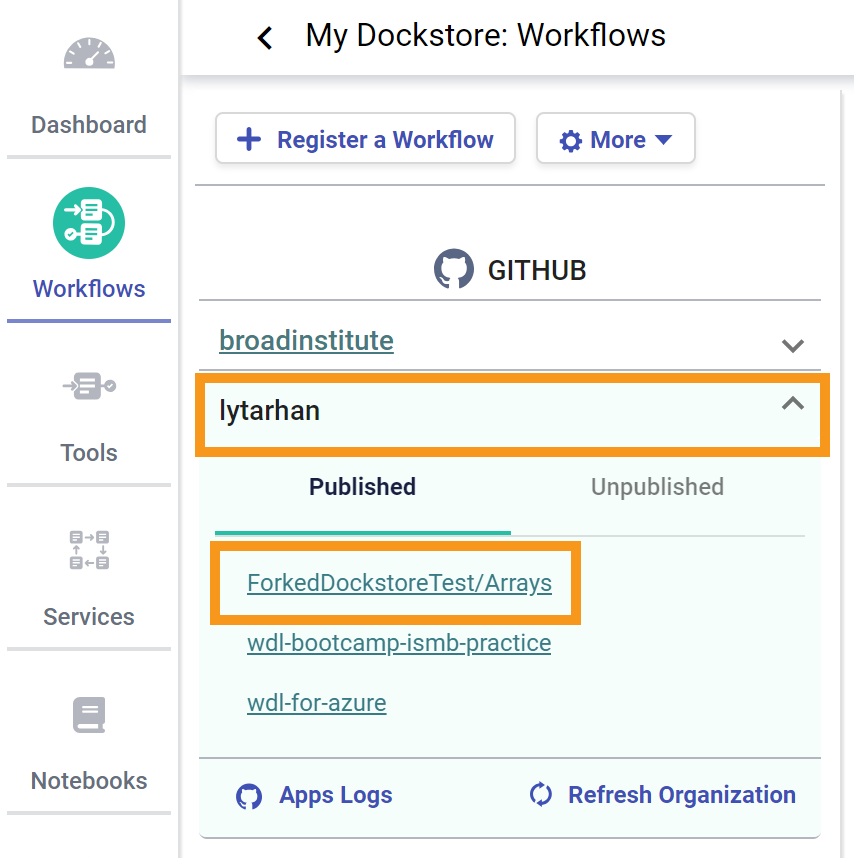Open the ForkedDockstoreTest/Arrays workflow
The image size is (854, 858).
tap(399, 583)
